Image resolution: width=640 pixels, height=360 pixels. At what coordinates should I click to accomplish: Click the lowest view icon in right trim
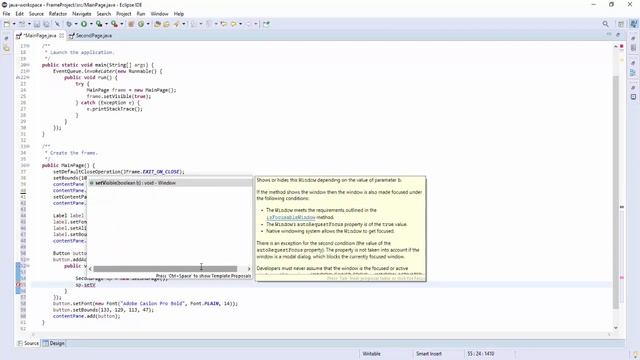coord(633,97)
